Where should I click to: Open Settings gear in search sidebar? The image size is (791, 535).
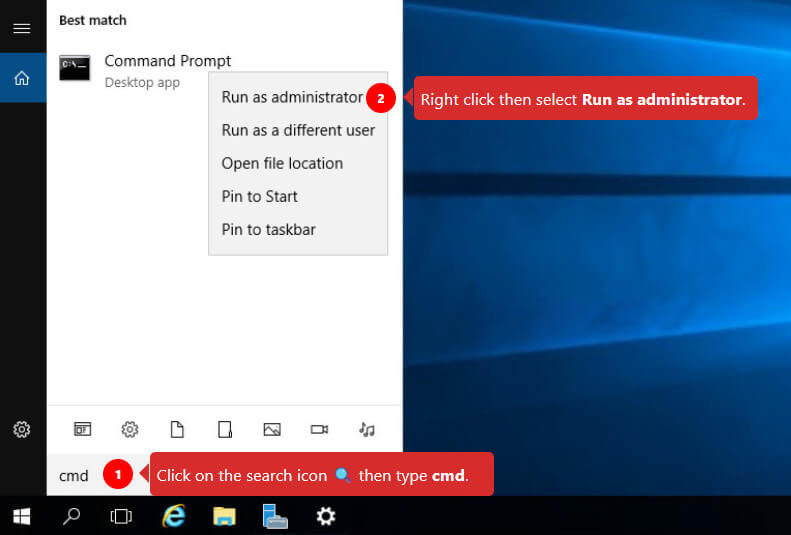22,430
